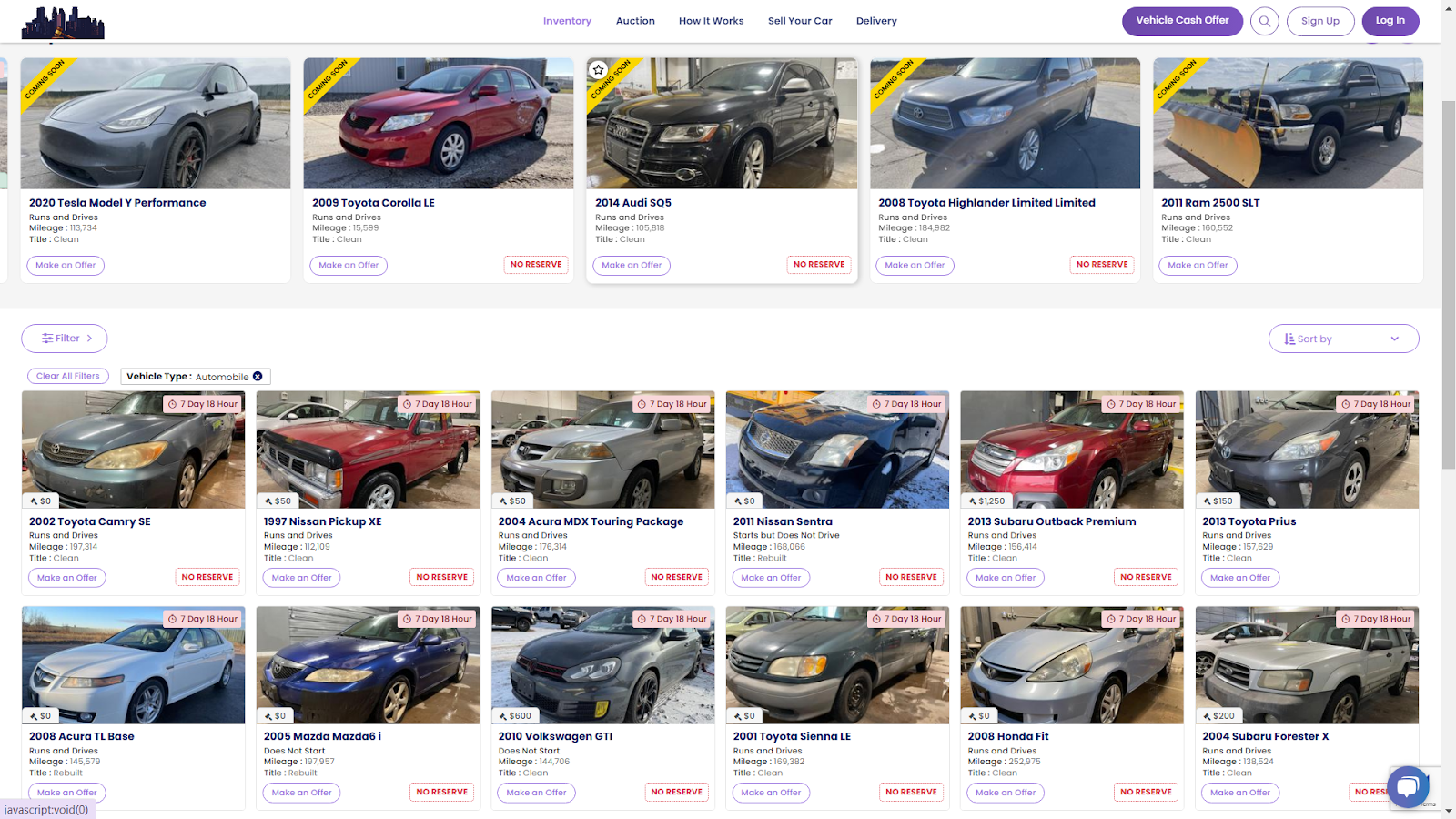Image resolution: width=1456 pixels, height=819 pixels.
Task: Click the Vehicle Cash Offer button
Action: (1181, 21)
